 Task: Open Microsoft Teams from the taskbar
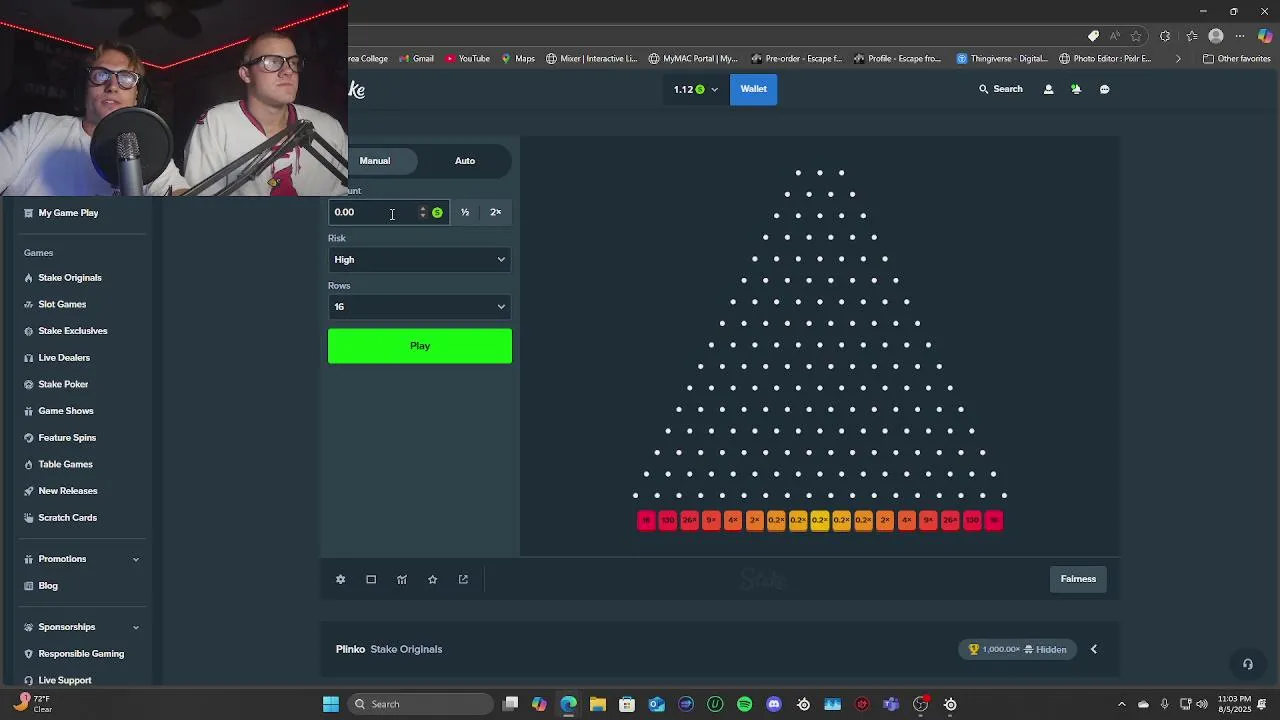point(891,704)
